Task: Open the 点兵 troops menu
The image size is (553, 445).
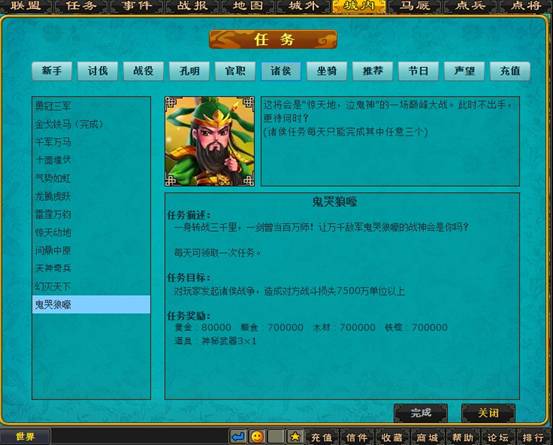Action: (x=470, y=6)
